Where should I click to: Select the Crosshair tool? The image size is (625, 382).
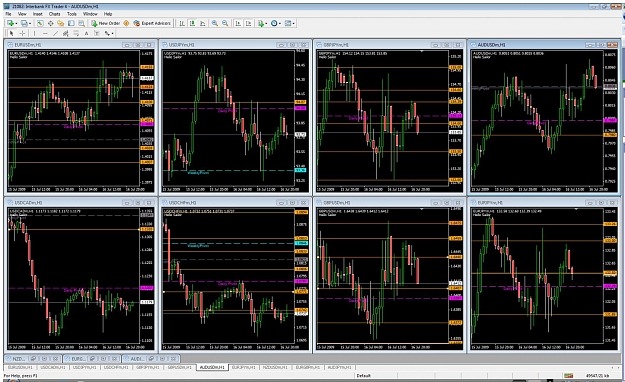pyautogui.click(x=22, y=33)
